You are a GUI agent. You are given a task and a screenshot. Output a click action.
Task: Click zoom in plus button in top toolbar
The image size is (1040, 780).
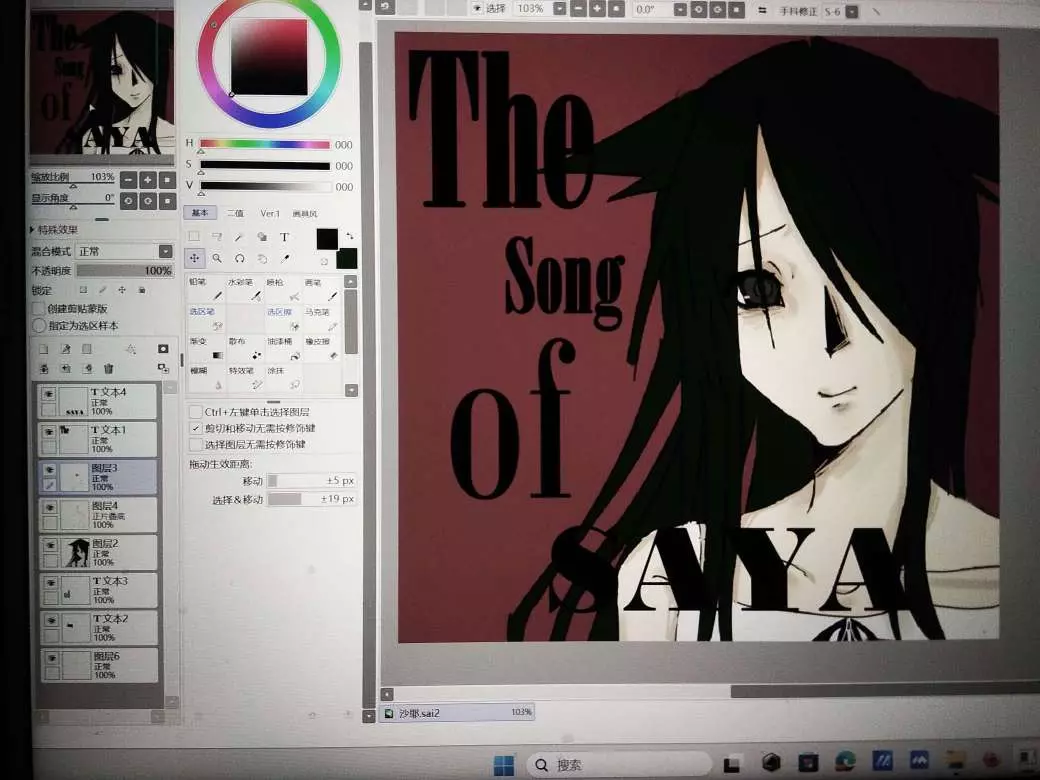[x=597, y=9]
